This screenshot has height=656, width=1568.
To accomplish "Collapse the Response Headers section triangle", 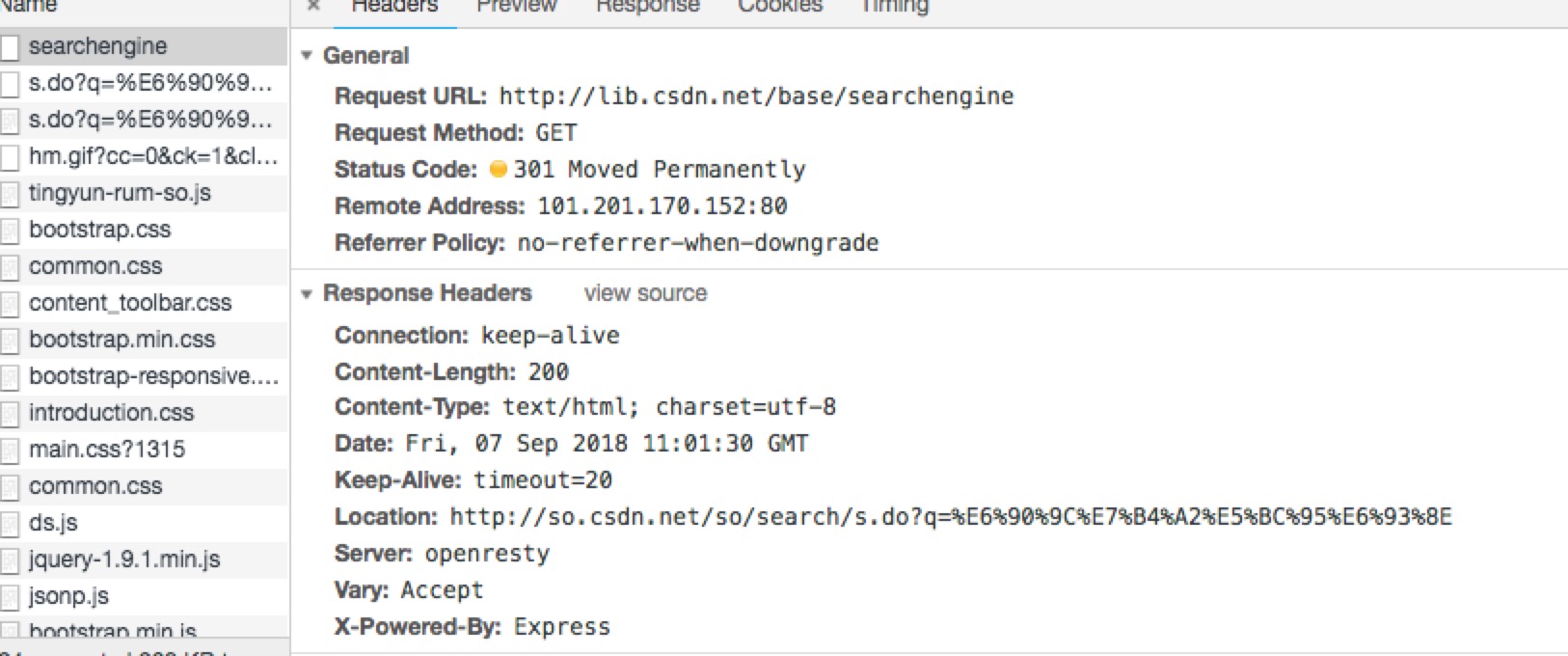I will 307,293.
